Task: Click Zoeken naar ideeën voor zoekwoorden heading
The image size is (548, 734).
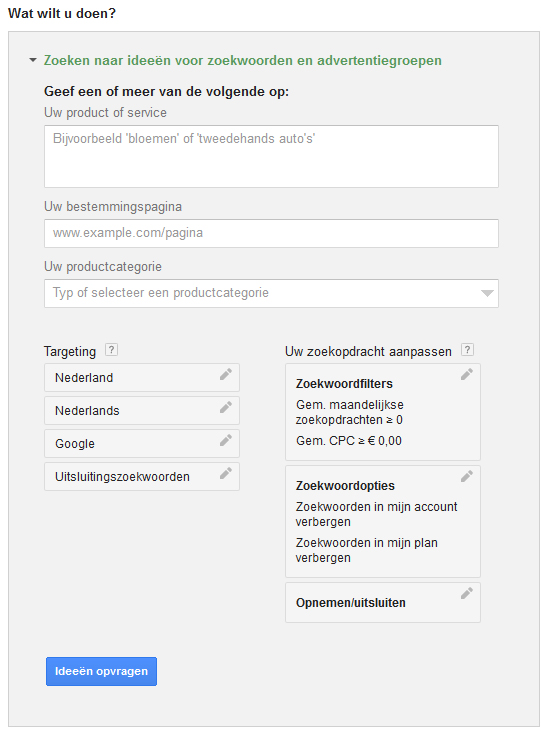Action: point(242,60)
